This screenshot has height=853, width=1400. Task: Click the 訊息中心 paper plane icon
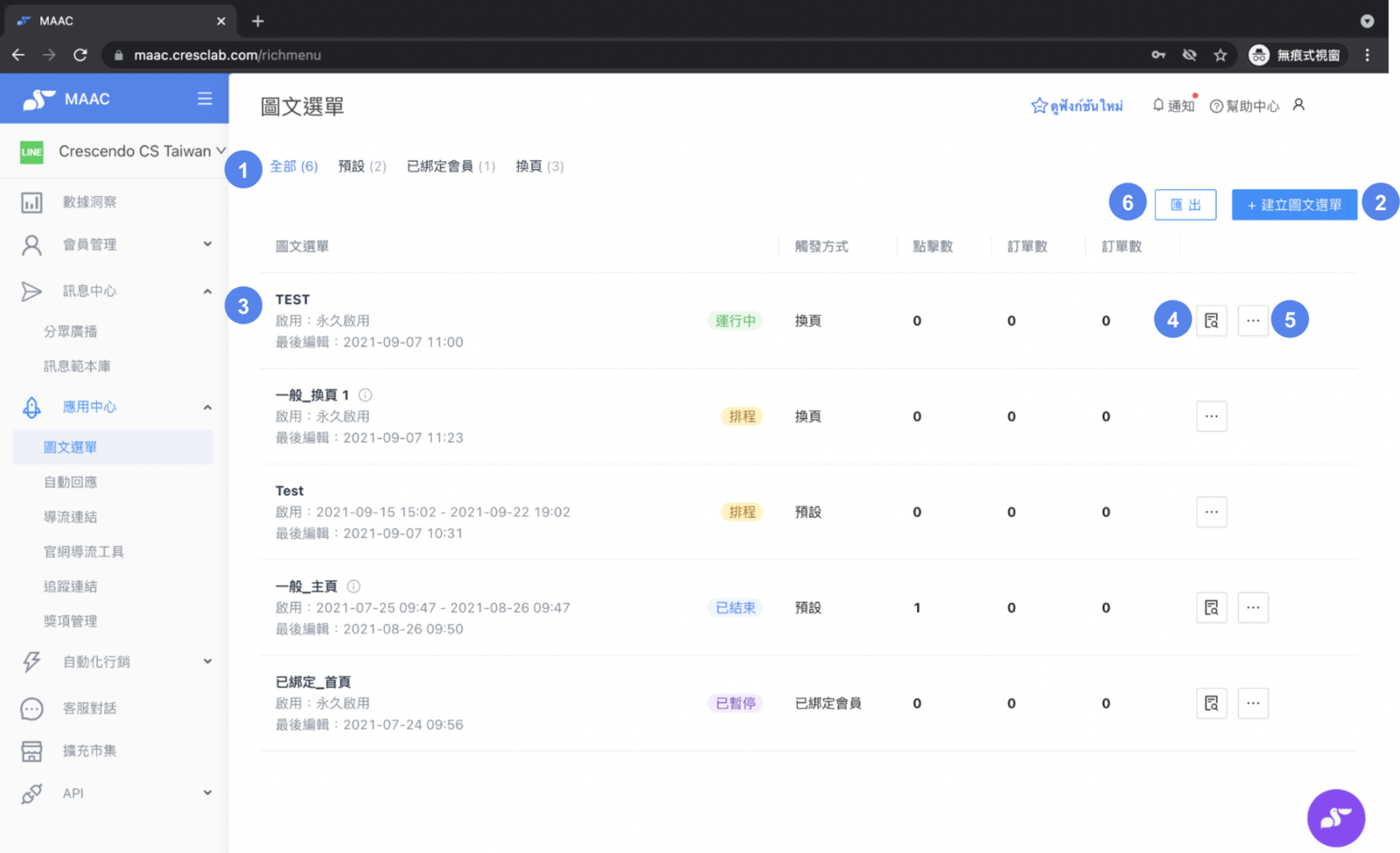(31, 291)
